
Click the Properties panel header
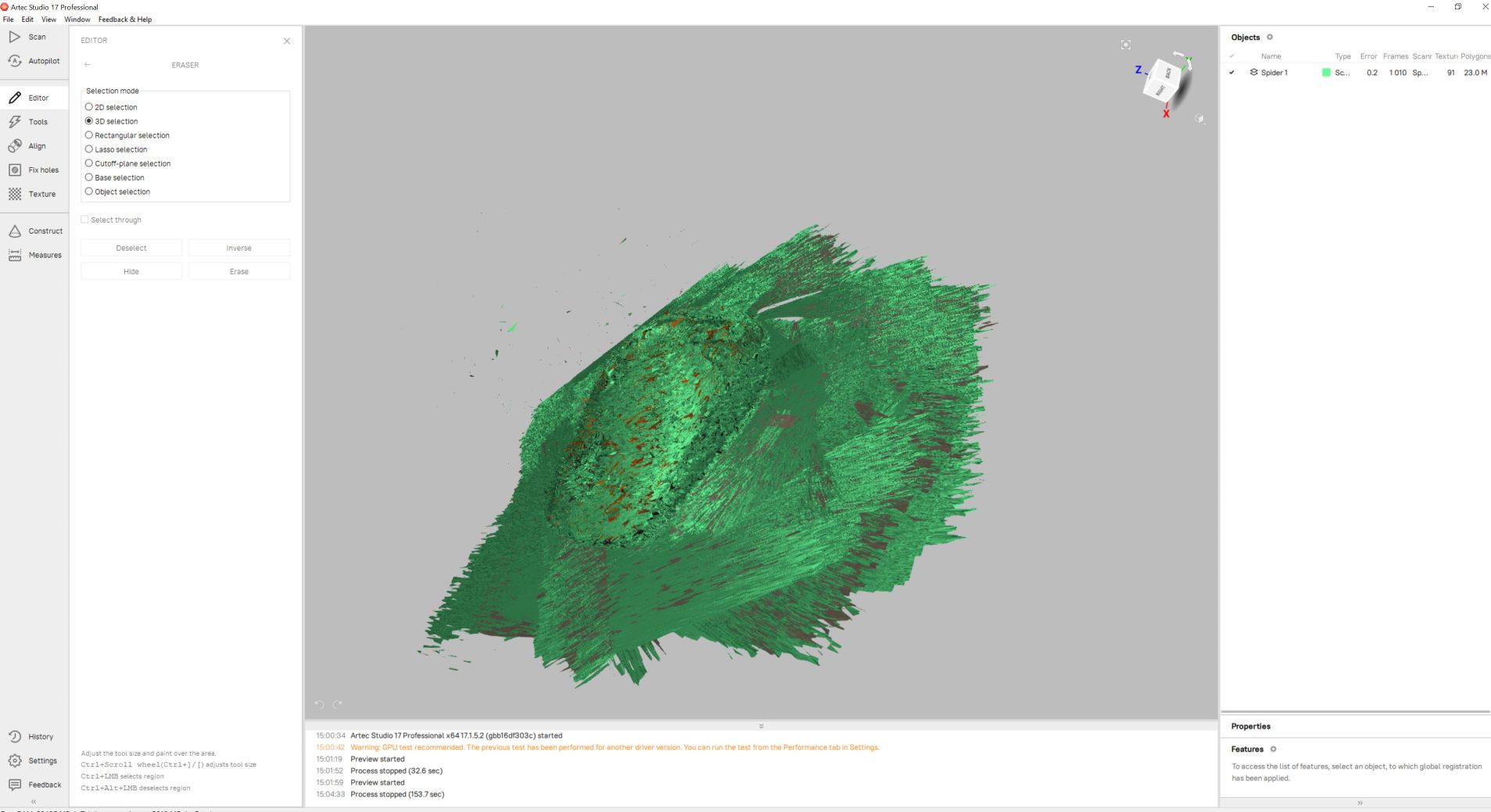click(x=1251, y=726)
